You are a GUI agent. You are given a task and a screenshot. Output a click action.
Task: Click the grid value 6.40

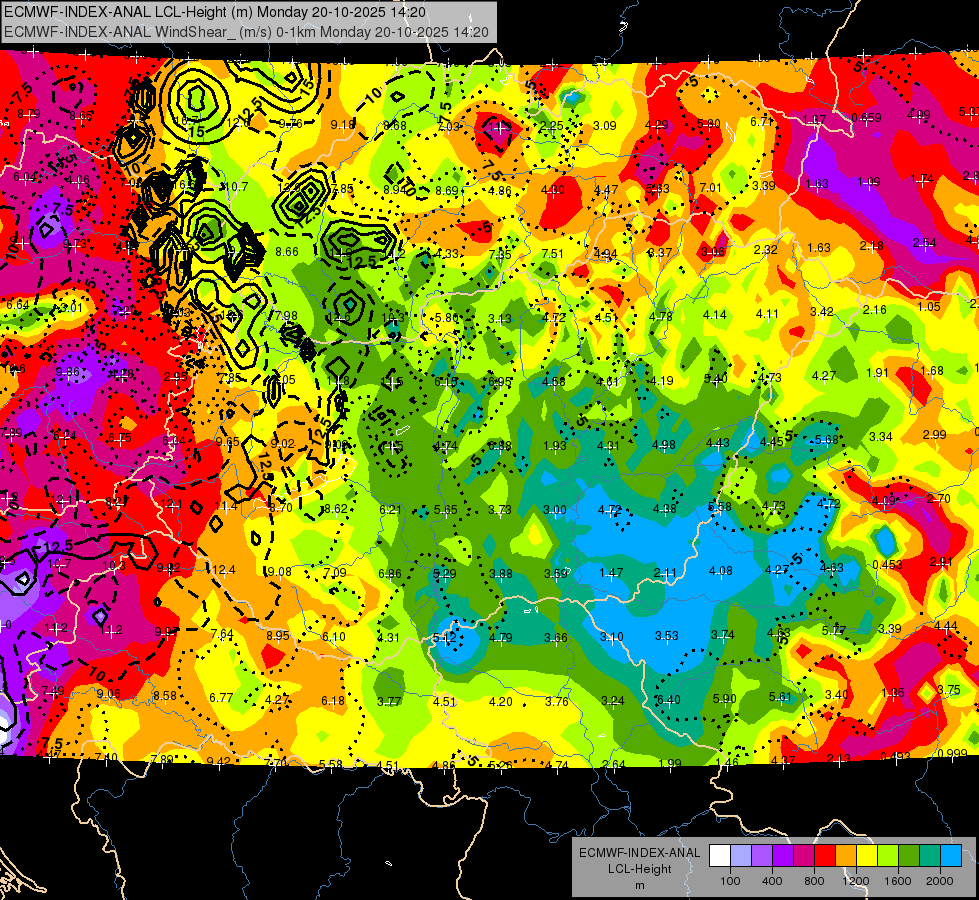coord(668,700)
